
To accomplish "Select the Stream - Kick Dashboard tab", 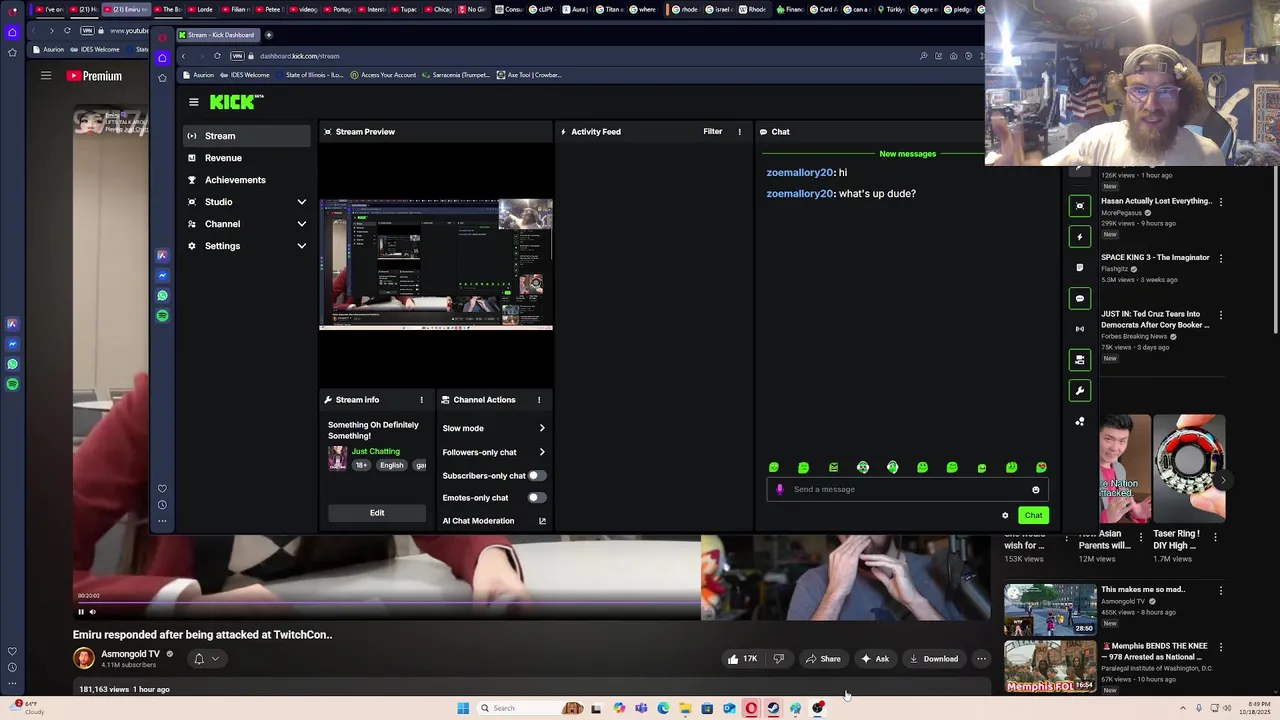I will 217,35.
